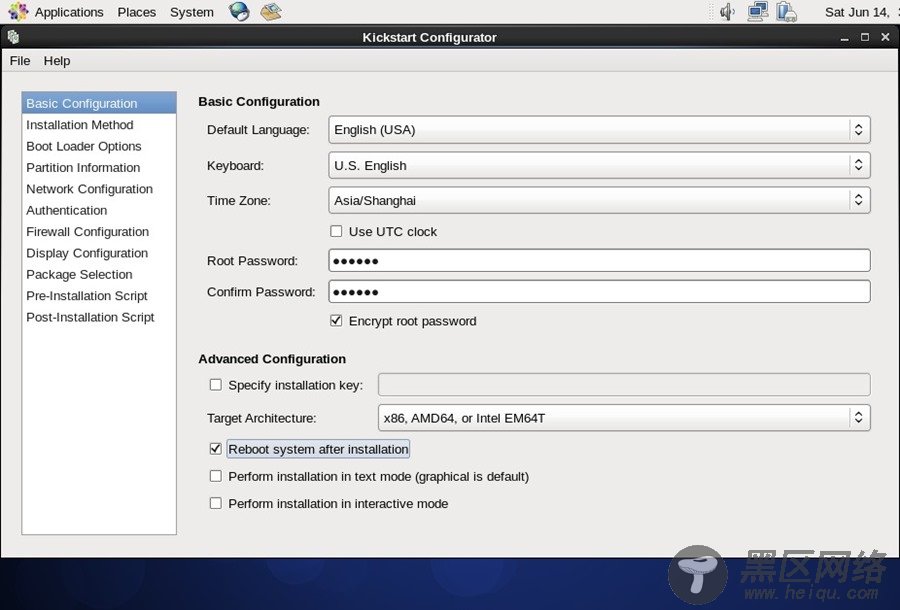Open the Target Architecture dropdown
Image resolution: width=900 pixels, height=610 pixels.
click(x=624, y=418)
